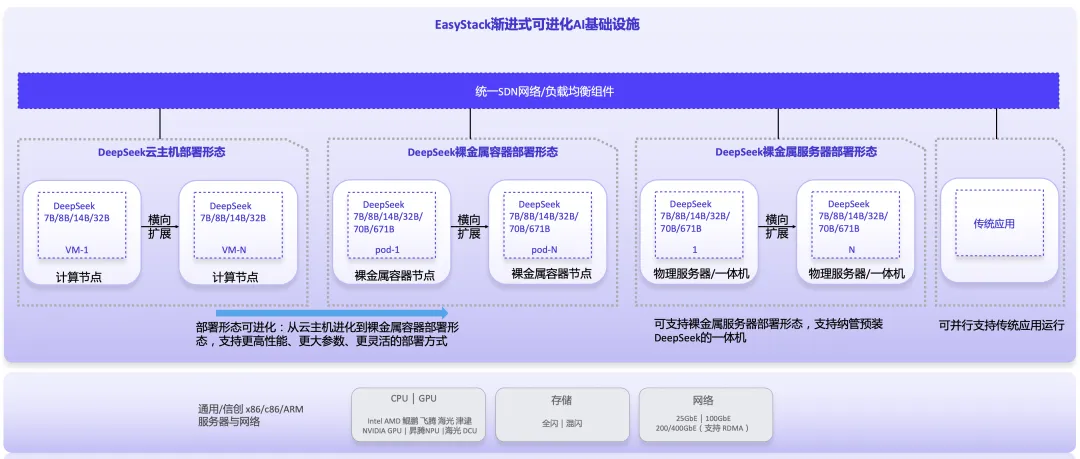Screen dimensions: 1080x459
Task: Click '计算节点' under the VM-1 box
Action: click(79, 277)
